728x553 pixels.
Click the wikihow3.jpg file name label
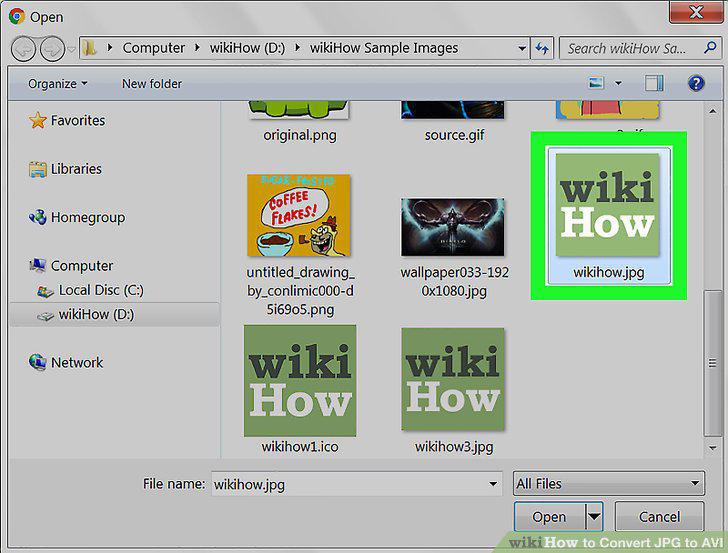(x=454, y=447)
